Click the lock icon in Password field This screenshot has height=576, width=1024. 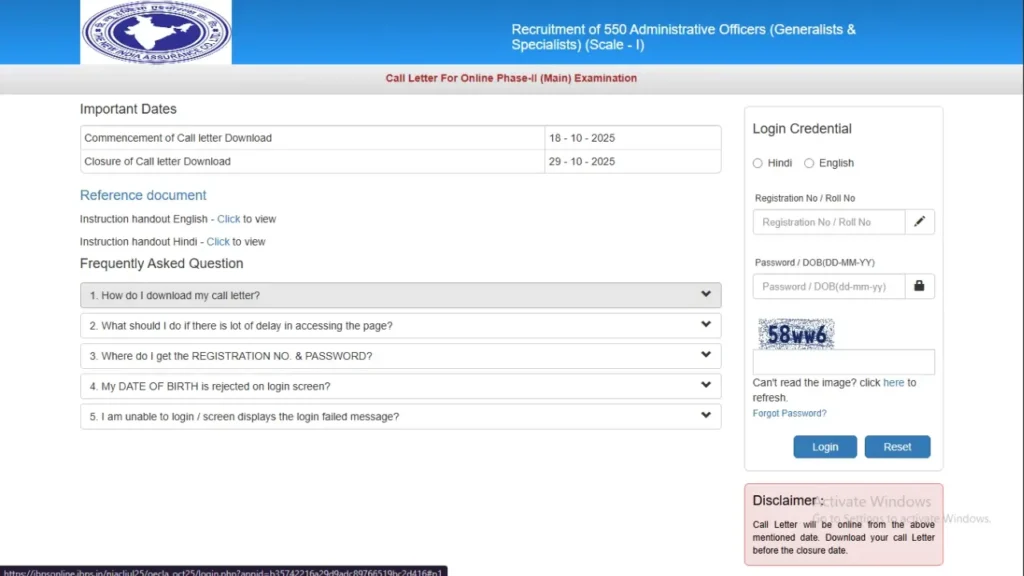click(x=919, y=286)
